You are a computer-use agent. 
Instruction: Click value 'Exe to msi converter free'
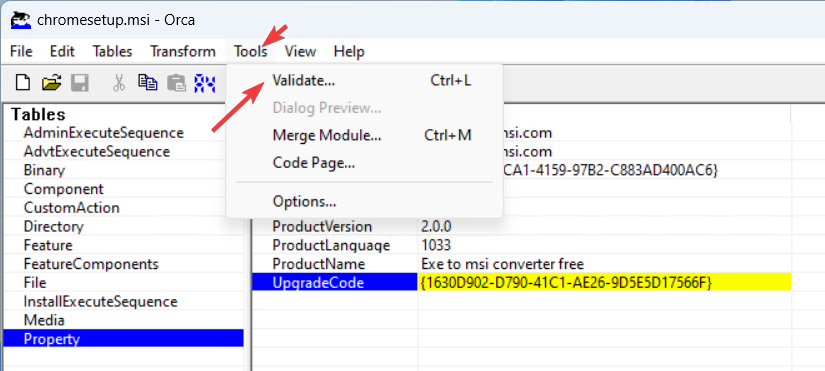pos(502,264)
